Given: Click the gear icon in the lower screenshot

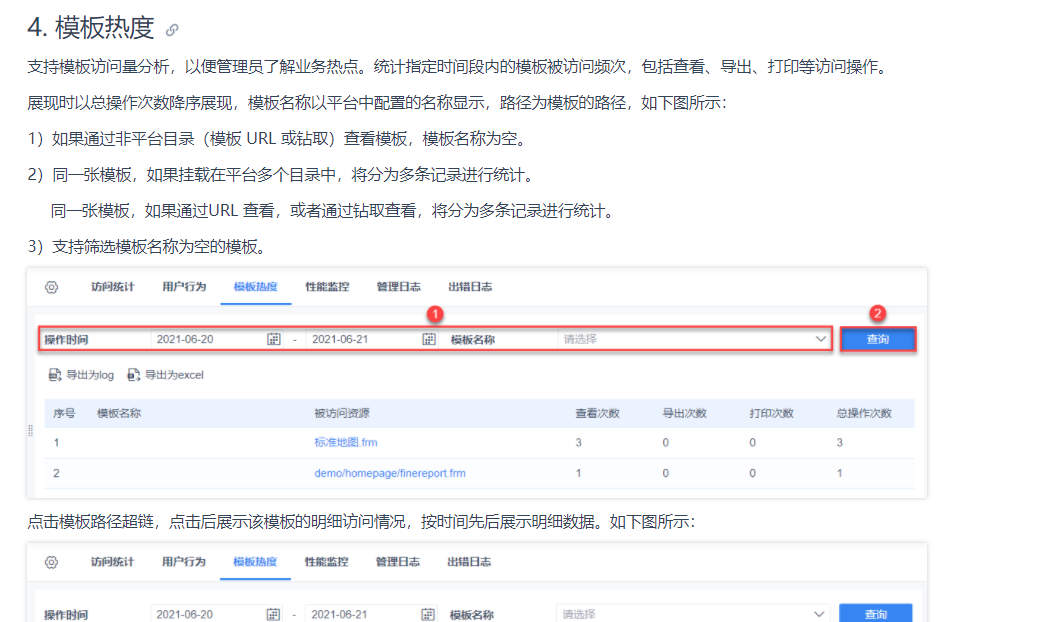Looking at the screenshot, I should [51, 562].
